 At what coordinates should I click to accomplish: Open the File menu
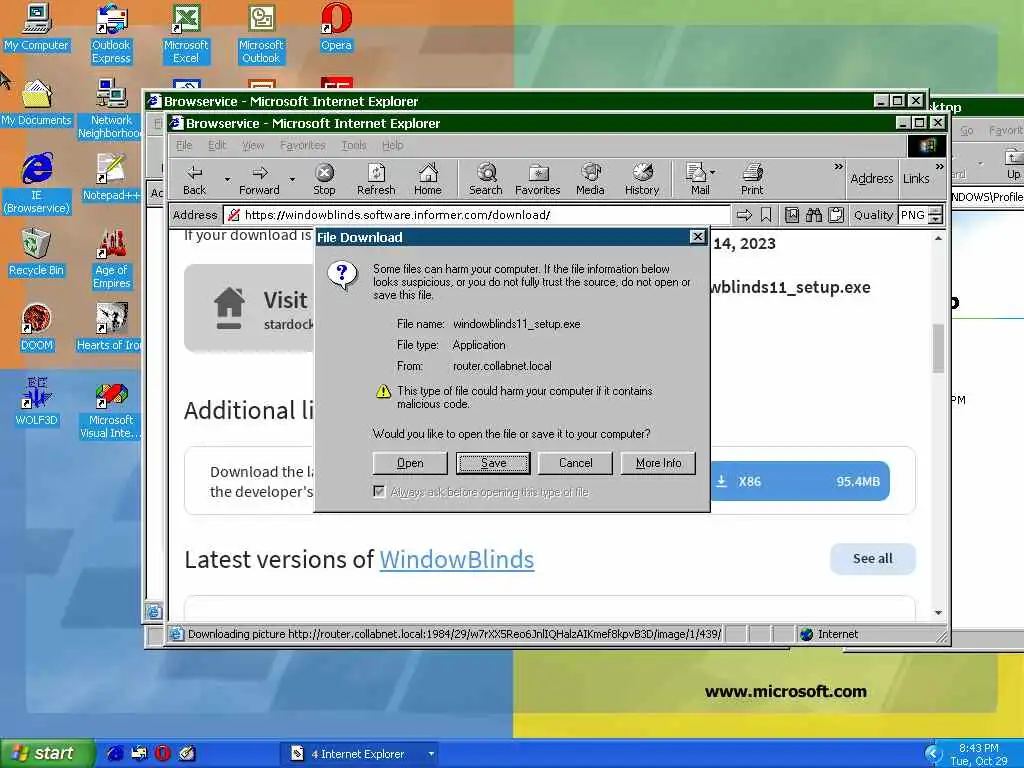(x=184, y=145)
